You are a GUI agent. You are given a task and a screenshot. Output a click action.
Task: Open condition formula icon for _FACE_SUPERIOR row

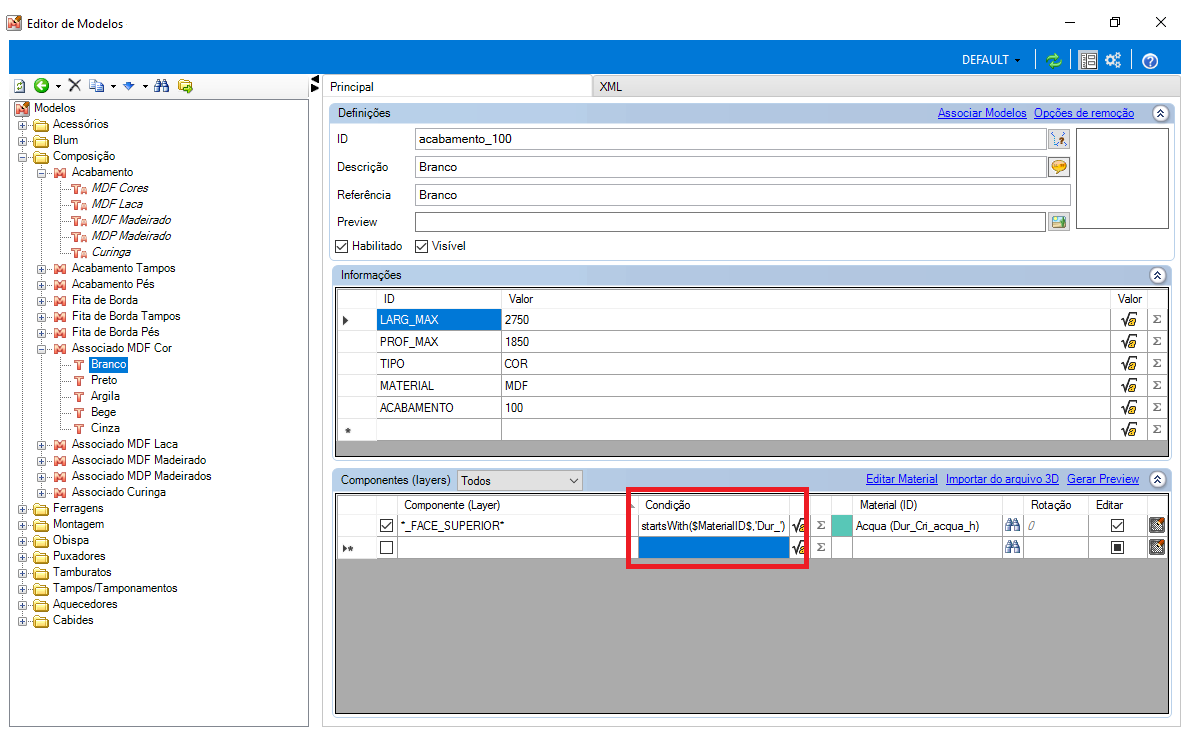[x=799, y=526]
